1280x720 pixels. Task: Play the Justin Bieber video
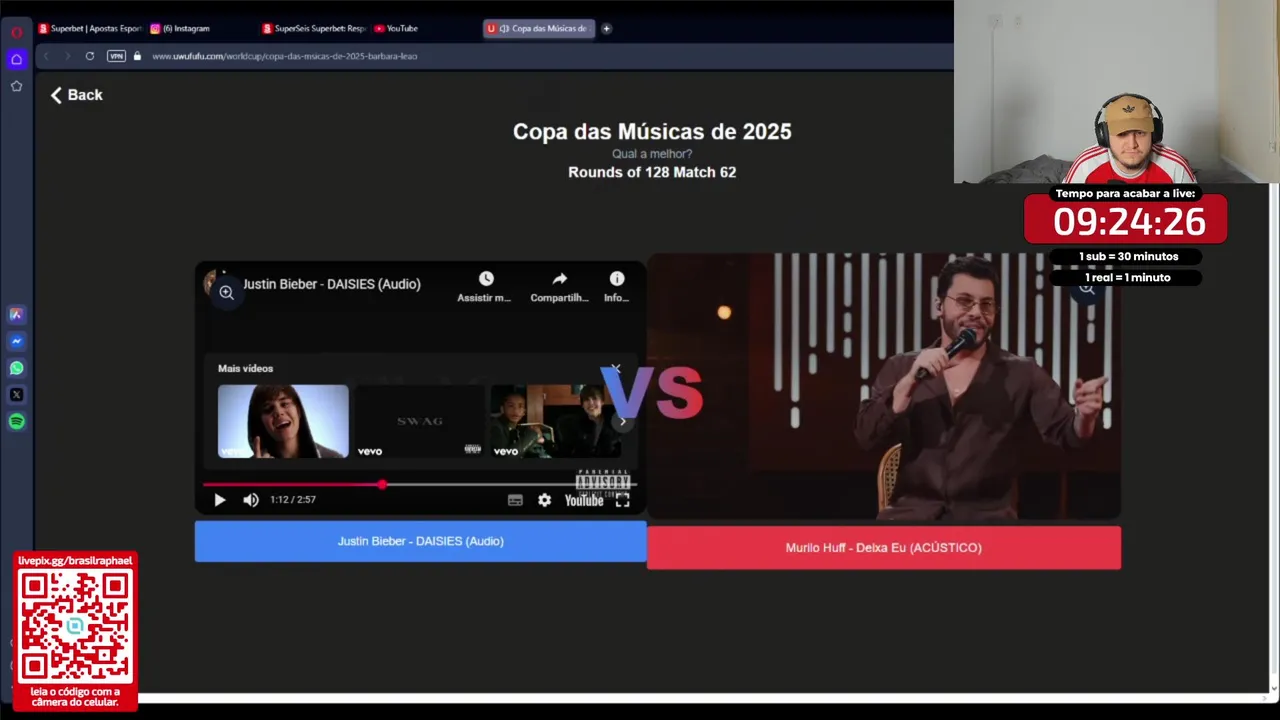click(x=220, y=500)
